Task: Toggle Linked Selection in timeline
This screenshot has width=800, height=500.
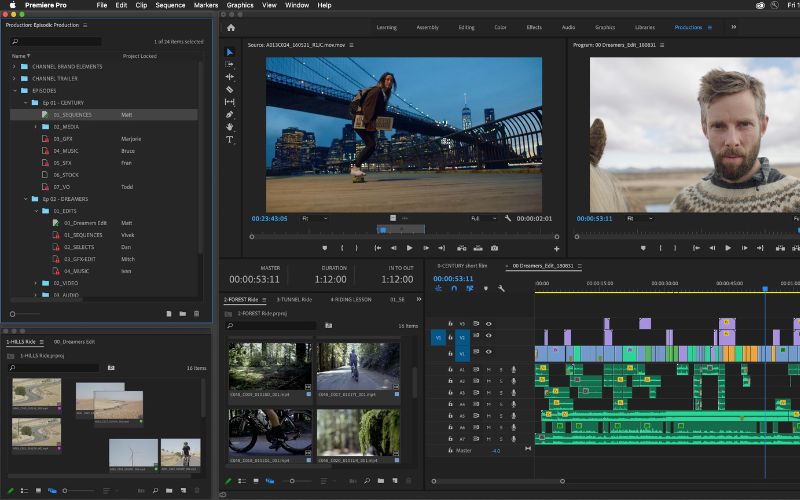Action: point(470,289)
